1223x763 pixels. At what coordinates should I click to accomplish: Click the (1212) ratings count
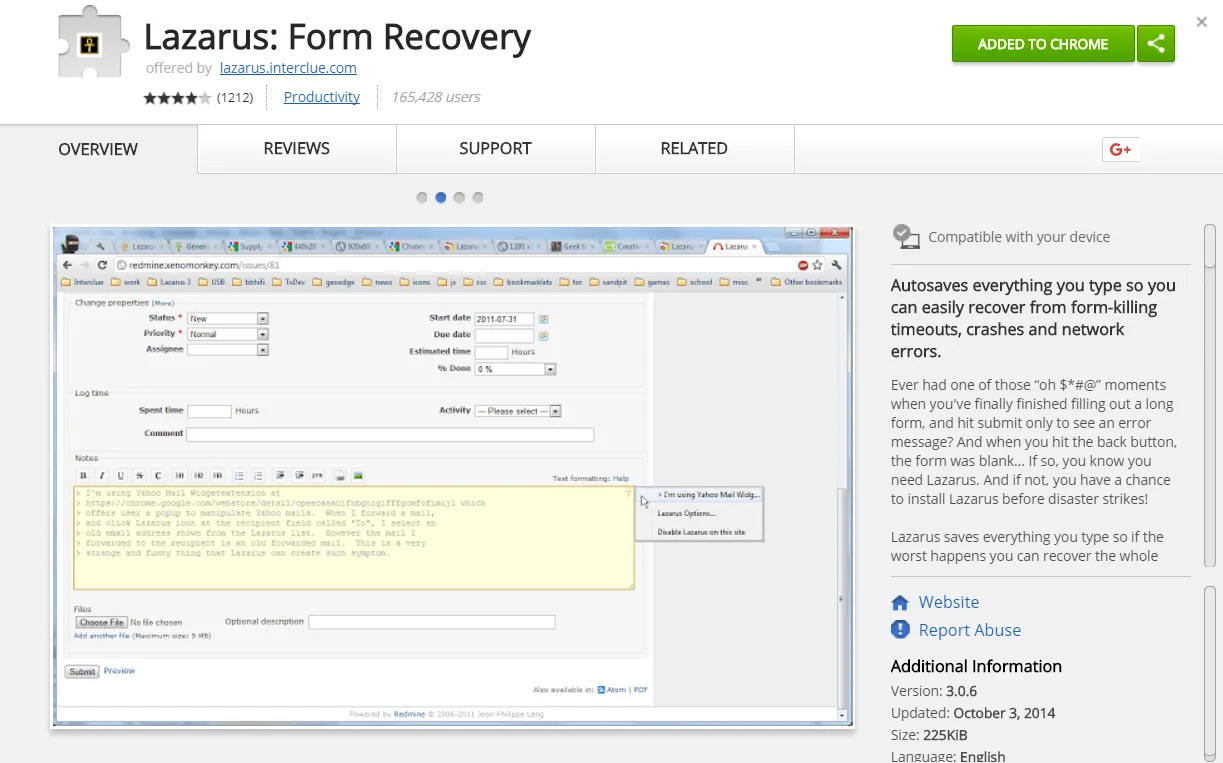point(235,98)
